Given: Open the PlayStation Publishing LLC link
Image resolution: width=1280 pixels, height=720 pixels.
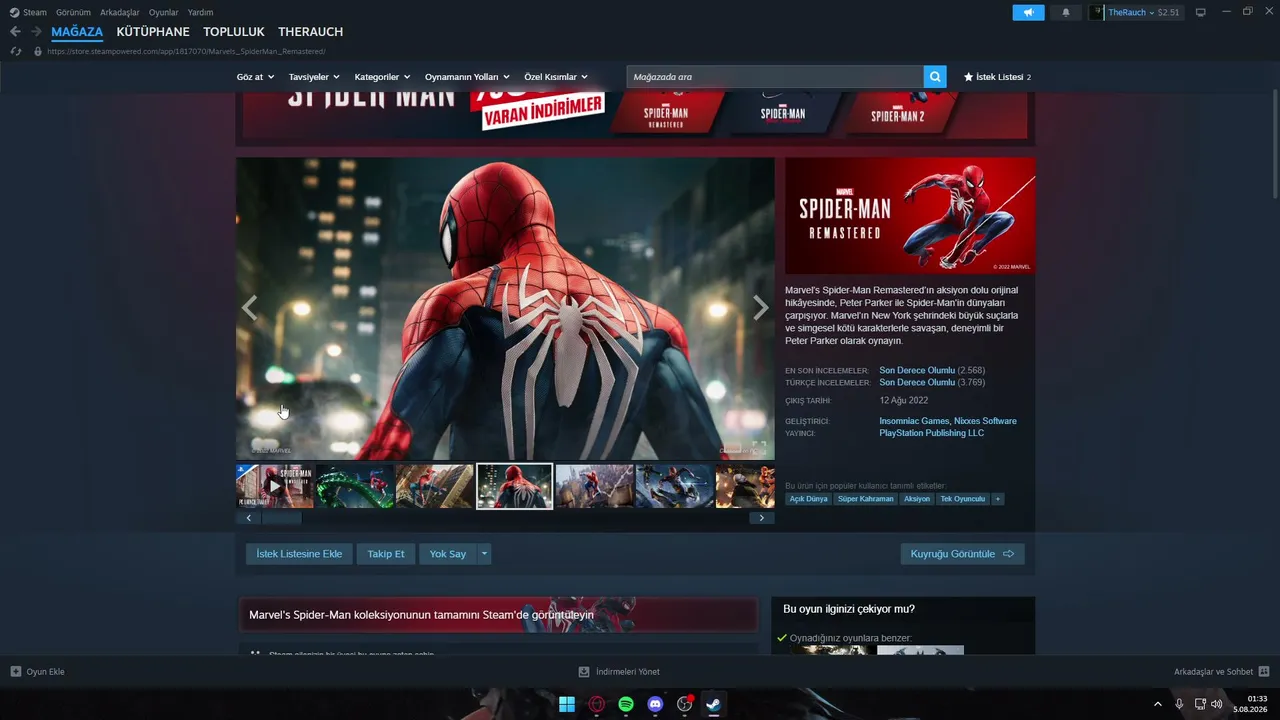Looking at the screenshot, I should [932, 433].
